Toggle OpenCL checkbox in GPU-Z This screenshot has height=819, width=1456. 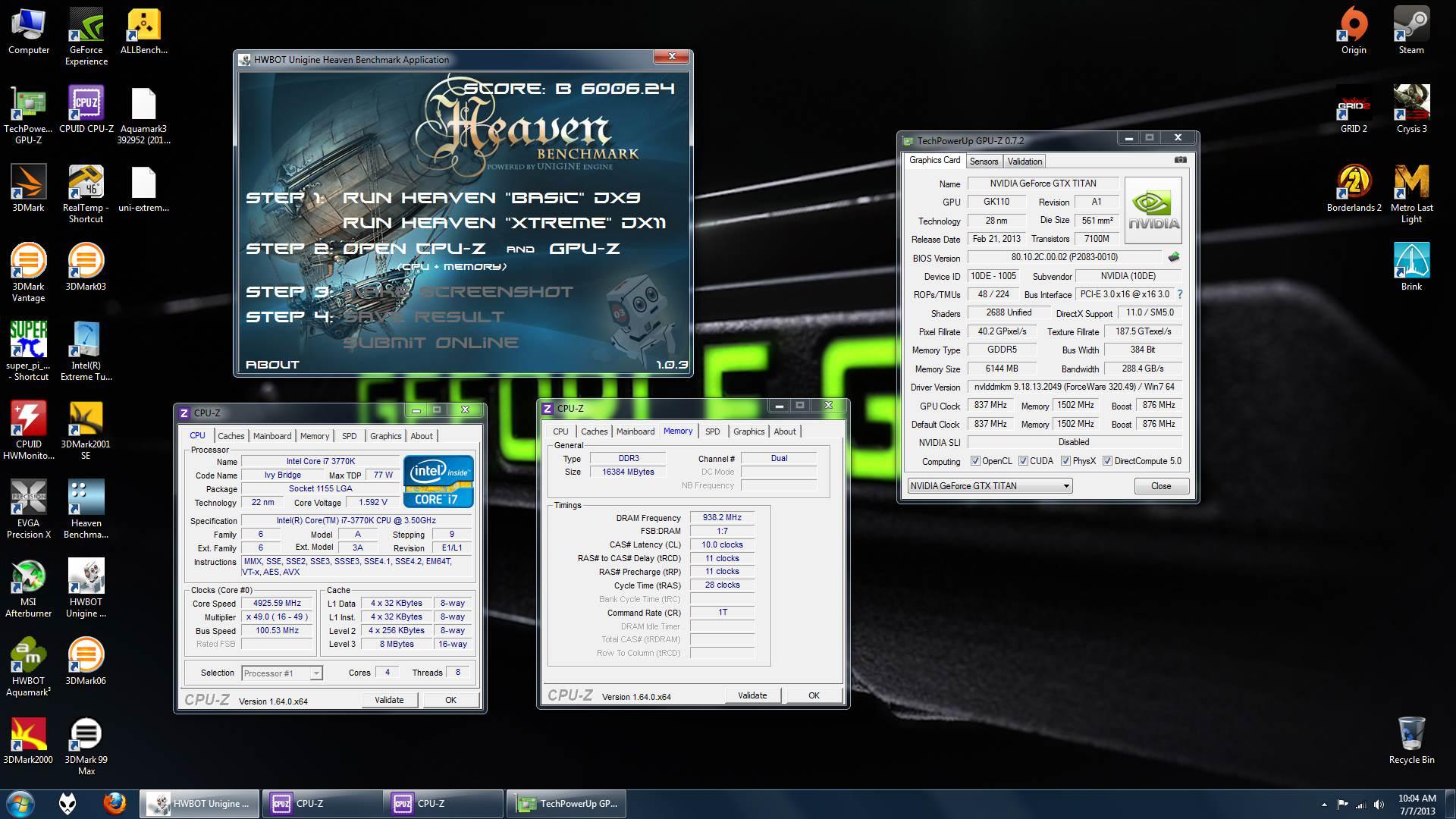(975, 461)
